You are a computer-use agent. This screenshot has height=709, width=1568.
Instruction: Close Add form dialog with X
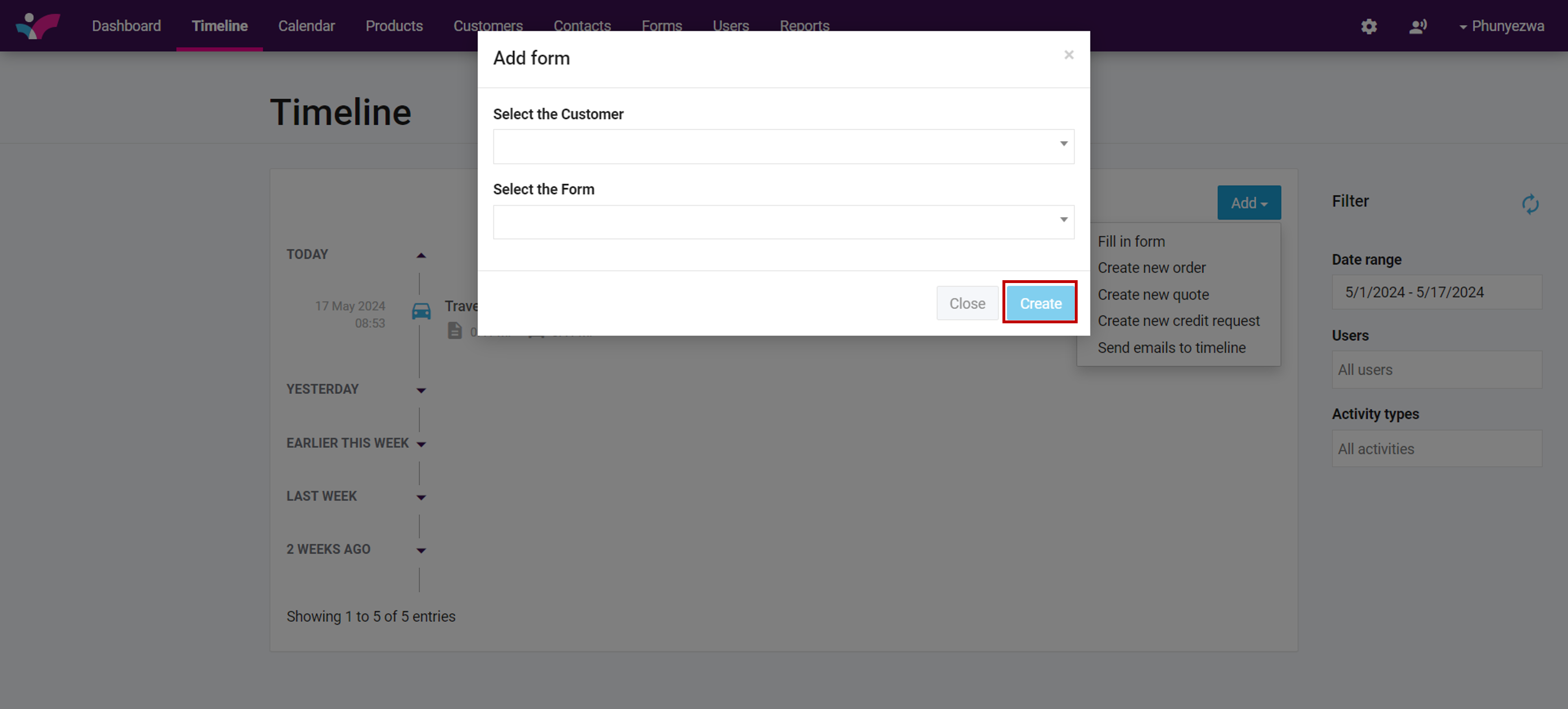coord(1068,55)
